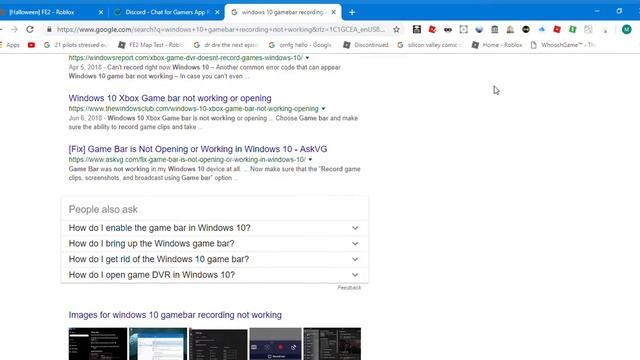Open the second image thumbnail with blue window

click(158, 344)
